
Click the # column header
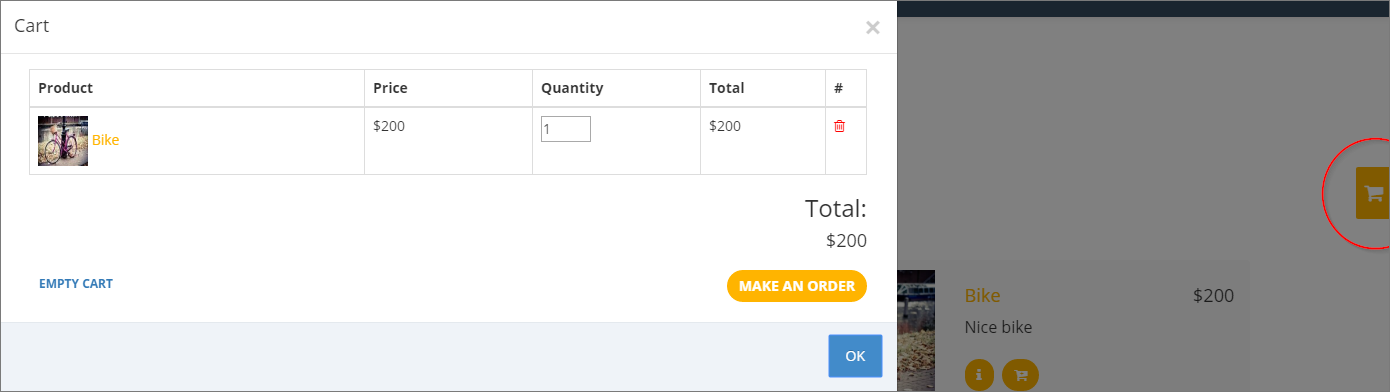tap(838, 88)
